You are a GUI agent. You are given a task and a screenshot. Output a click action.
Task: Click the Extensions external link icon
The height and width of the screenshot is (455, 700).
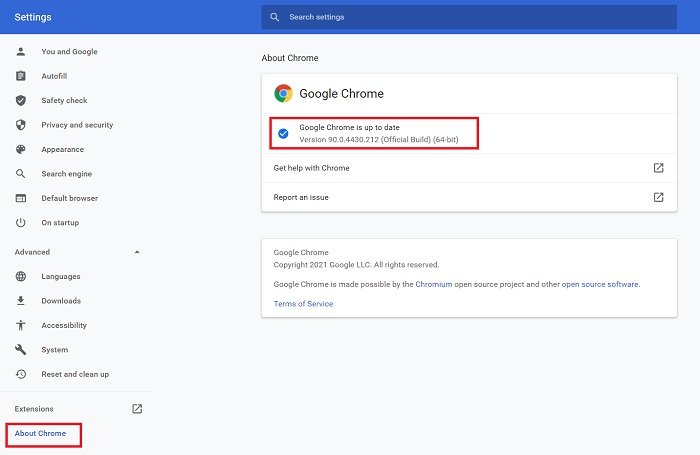click(x=137, y=409)
